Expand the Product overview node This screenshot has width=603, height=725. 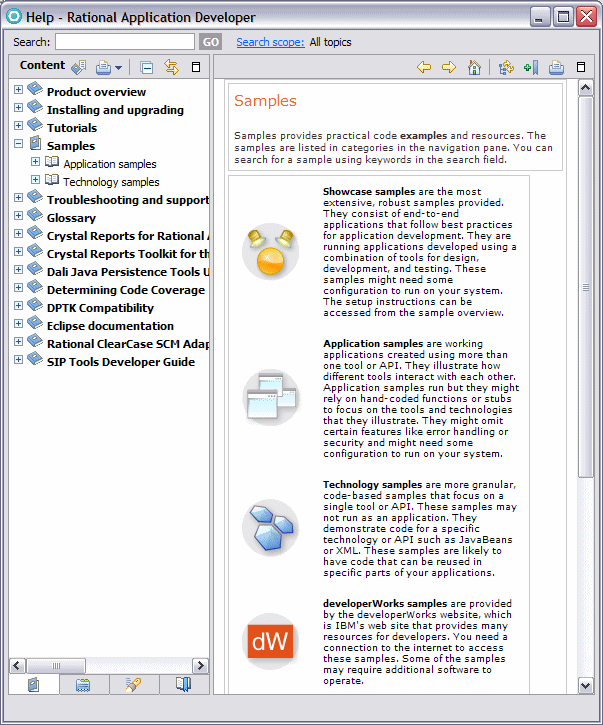[18, 89]
